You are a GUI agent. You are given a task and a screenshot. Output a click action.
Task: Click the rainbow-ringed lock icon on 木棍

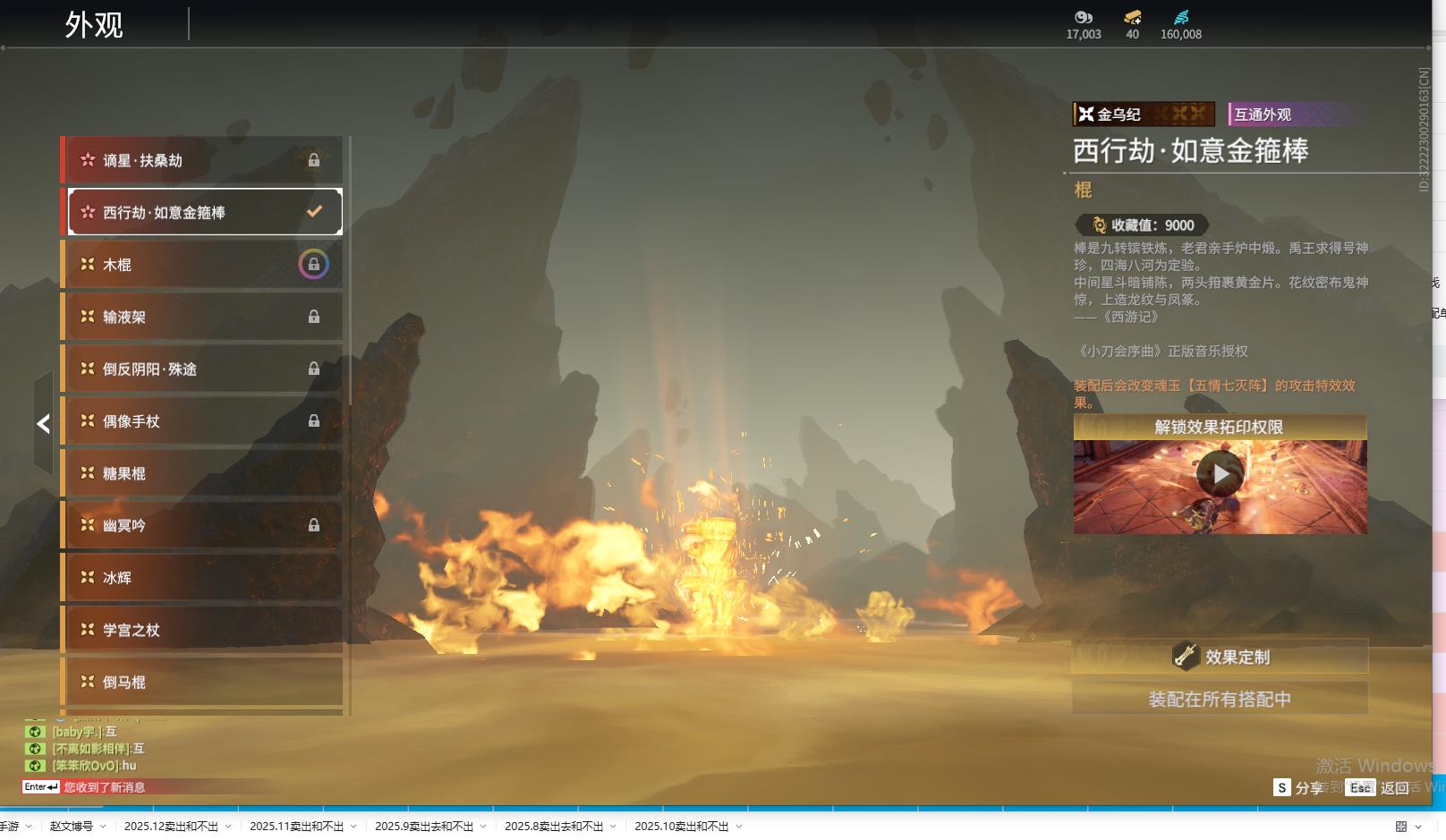[313, 264]
